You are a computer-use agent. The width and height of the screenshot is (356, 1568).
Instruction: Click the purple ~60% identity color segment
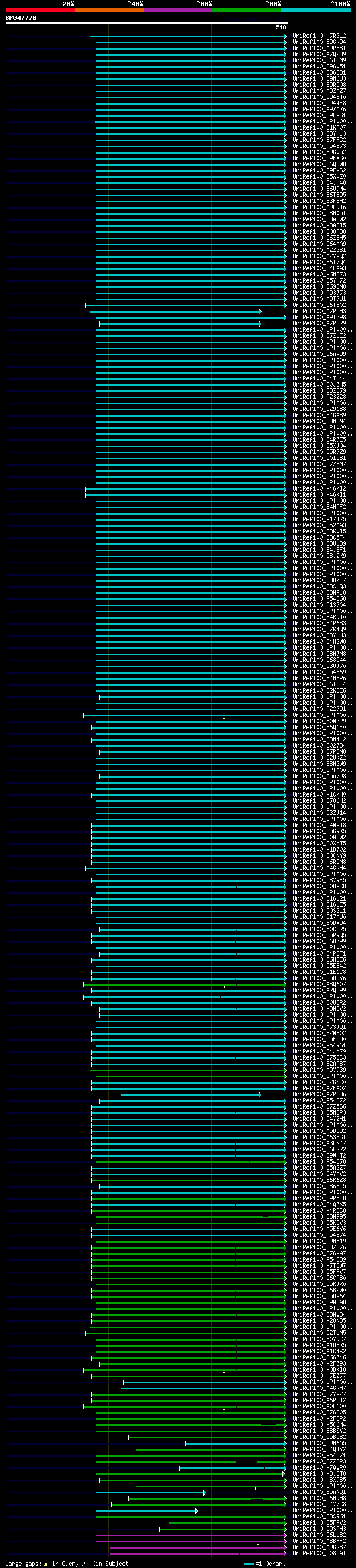click(179, 10)
